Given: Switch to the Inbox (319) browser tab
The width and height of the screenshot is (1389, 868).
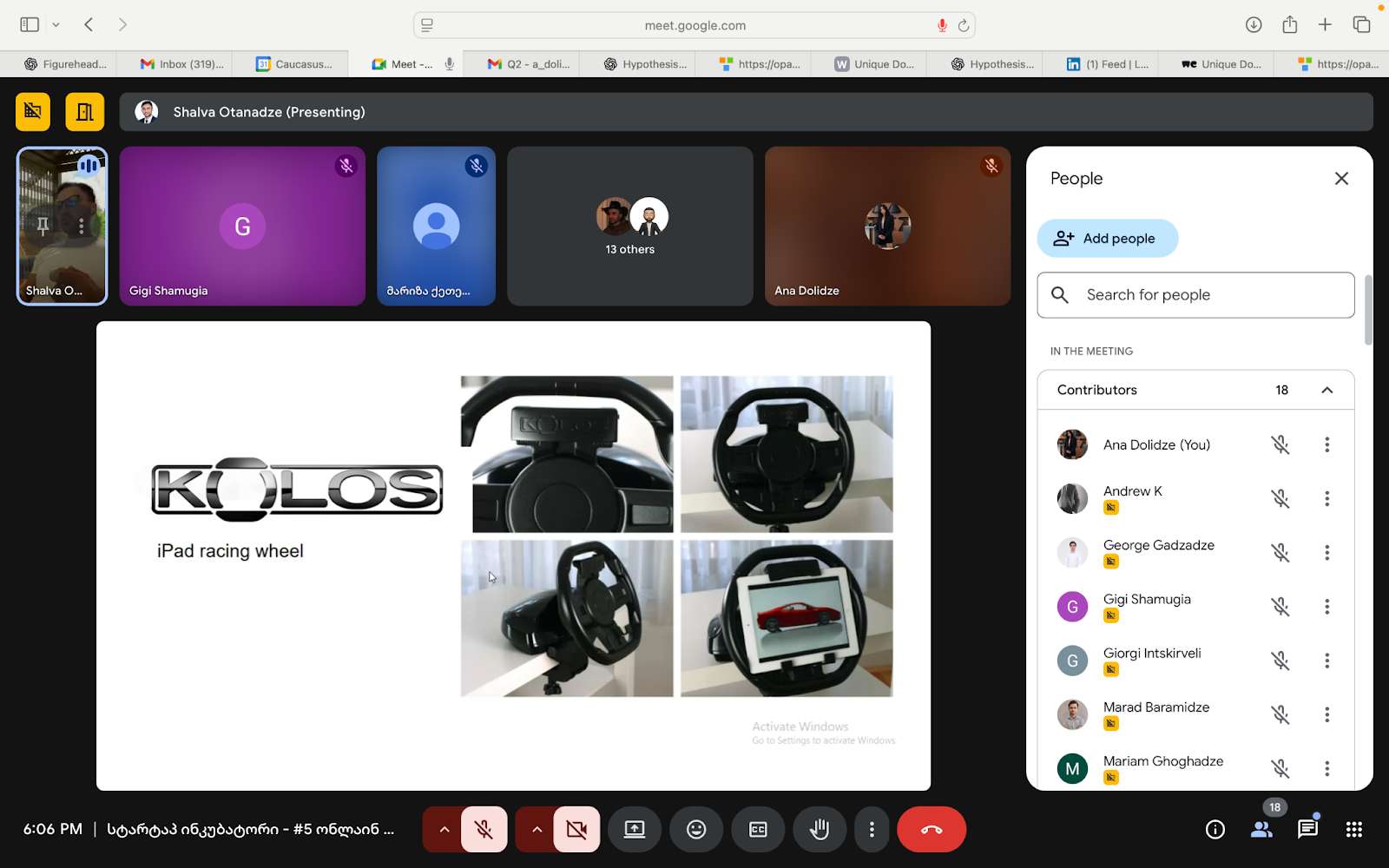Looking at the screenshot, I should 182,64.
